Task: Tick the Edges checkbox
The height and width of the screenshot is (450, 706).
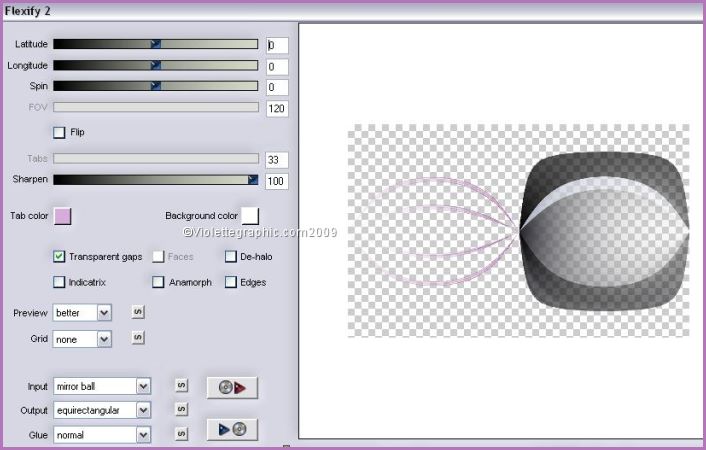Action: pos(231,282)
